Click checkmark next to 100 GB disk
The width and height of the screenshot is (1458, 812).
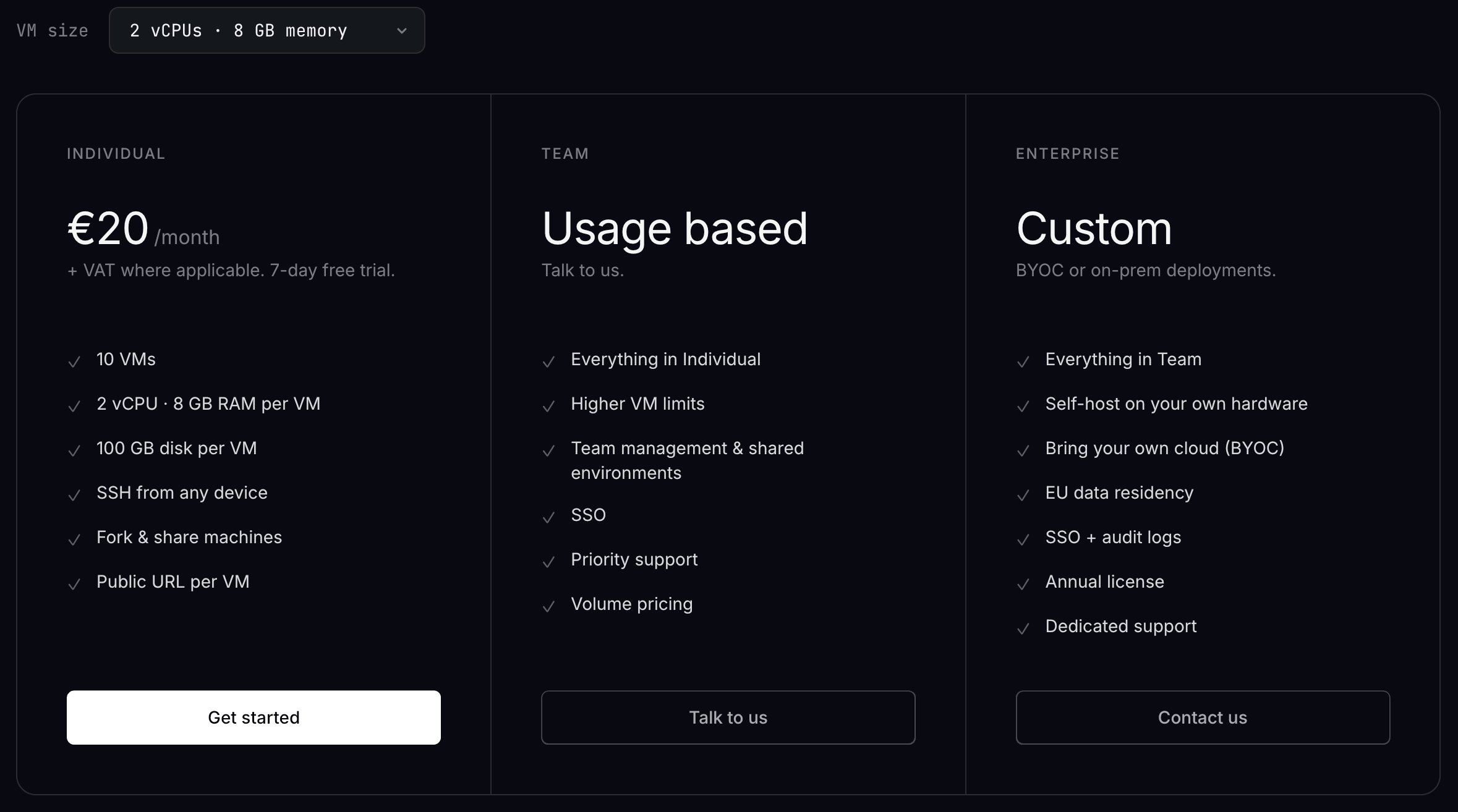[74, 450]
